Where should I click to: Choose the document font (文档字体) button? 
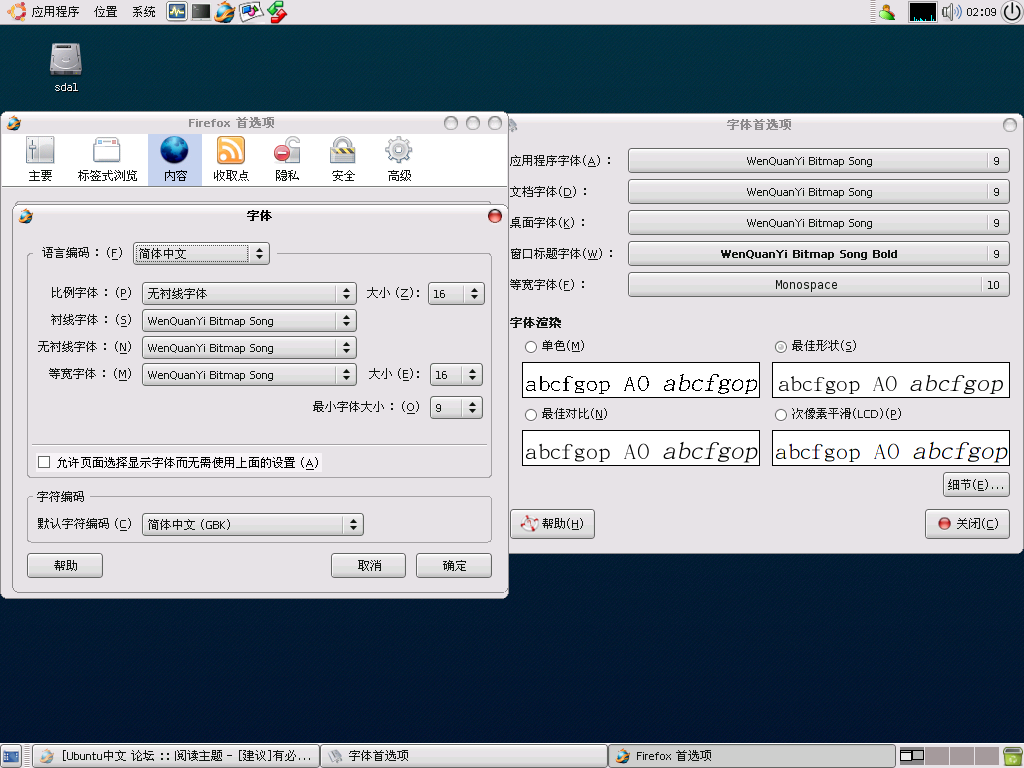819,192
